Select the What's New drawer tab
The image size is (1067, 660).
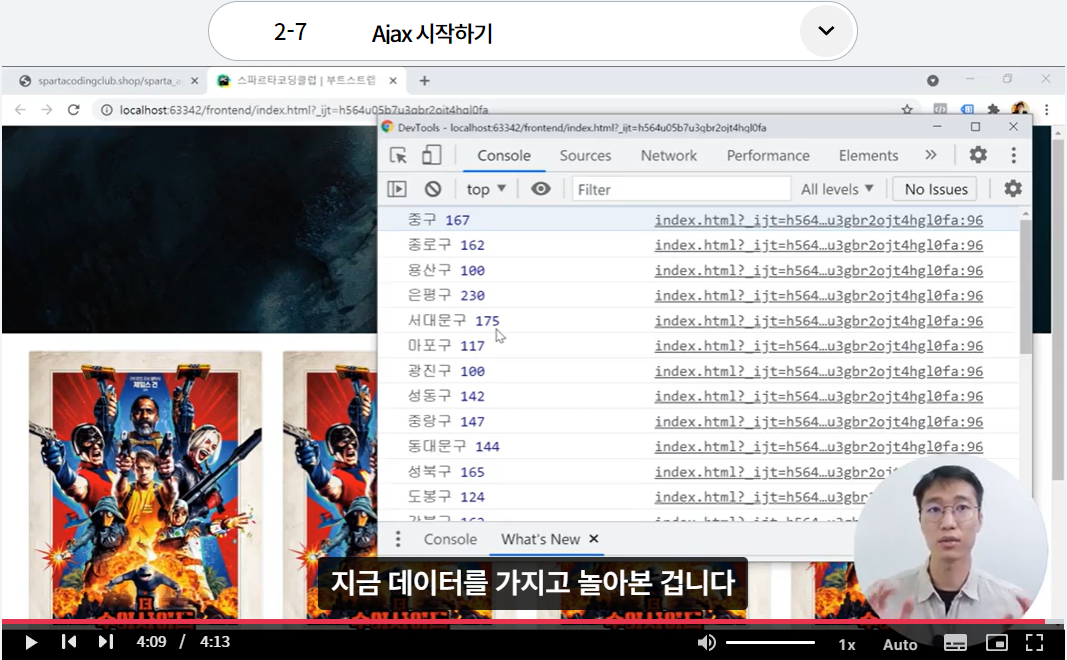click(540, 540)
